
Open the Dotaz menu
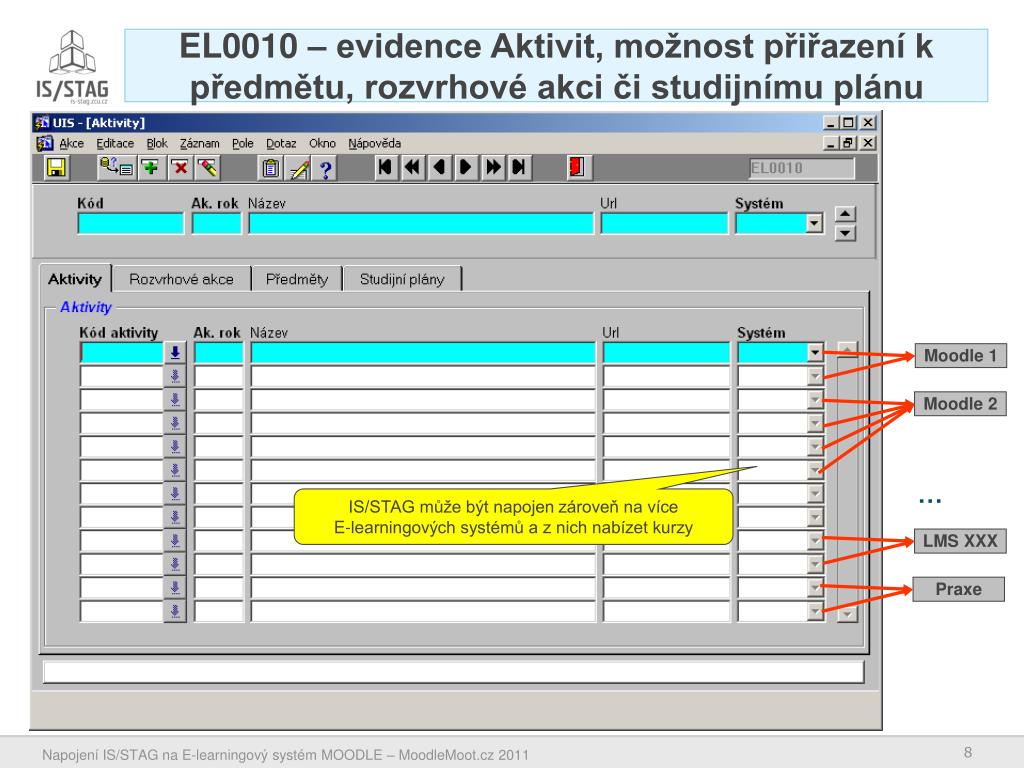[281, 143]
